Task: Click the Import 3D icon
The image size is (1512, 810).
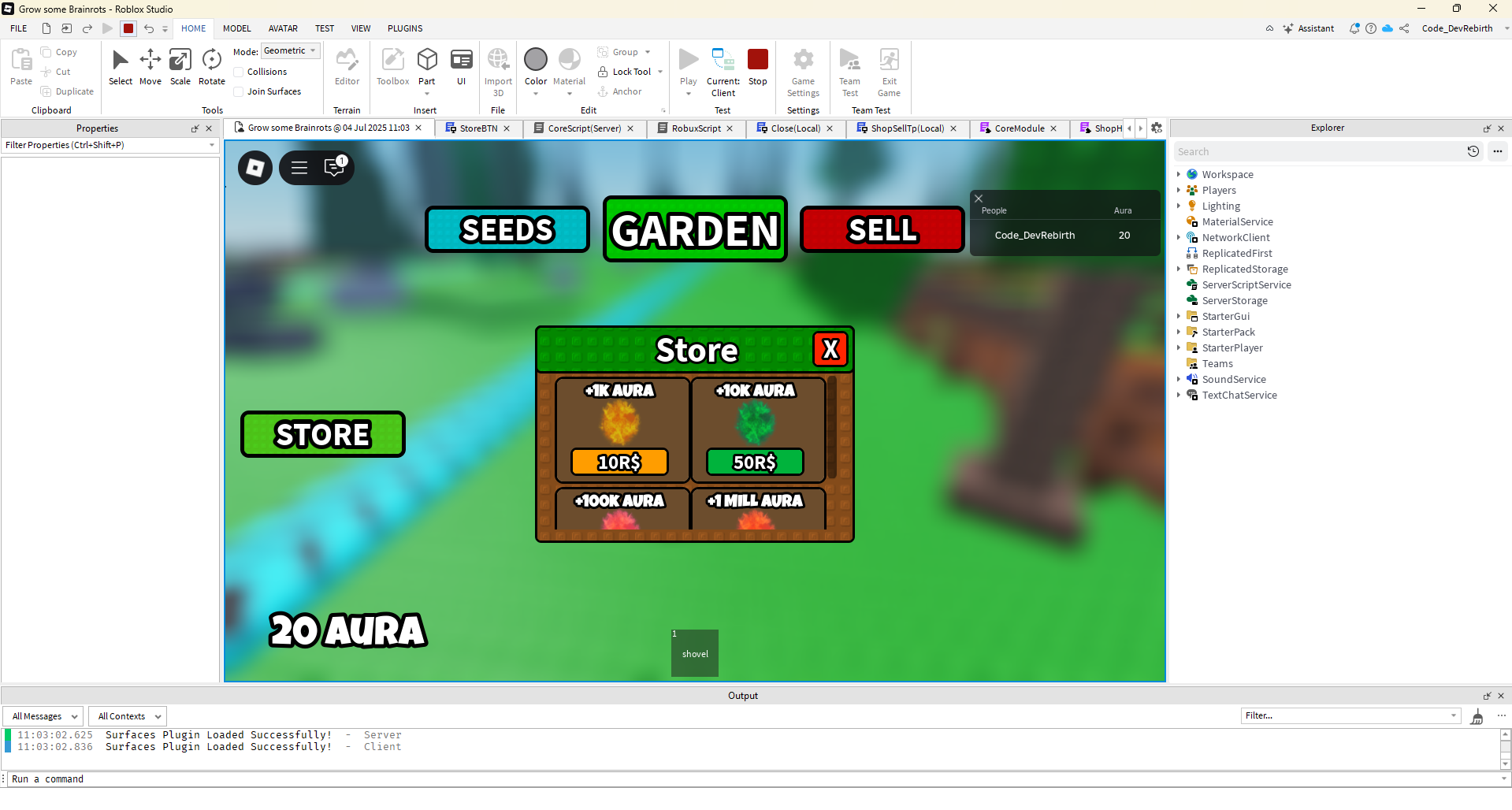Action: point(498,59)
